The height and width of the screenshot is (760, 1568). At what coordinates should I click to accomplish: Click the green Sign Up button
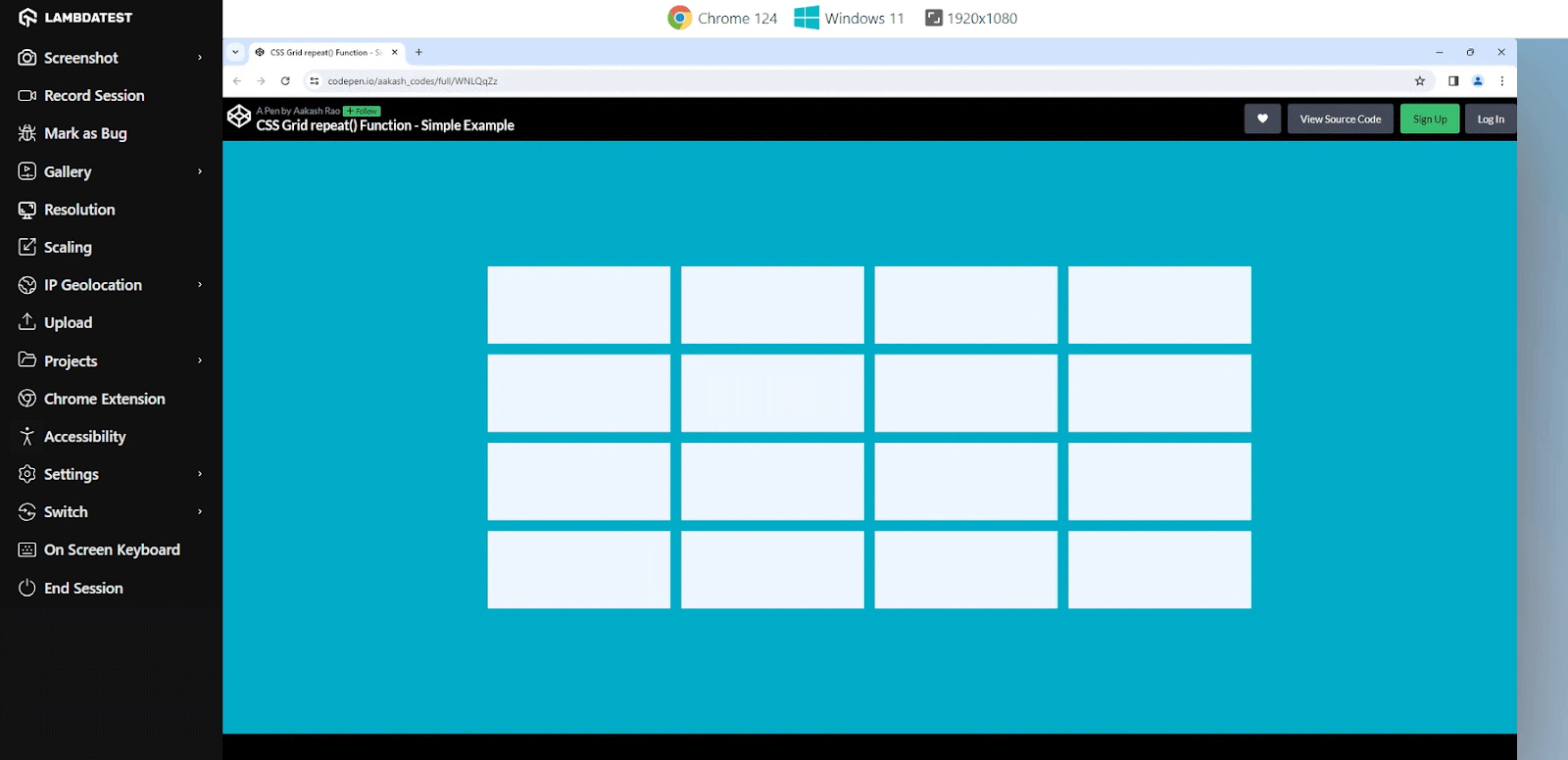(x=1430, y=119)
